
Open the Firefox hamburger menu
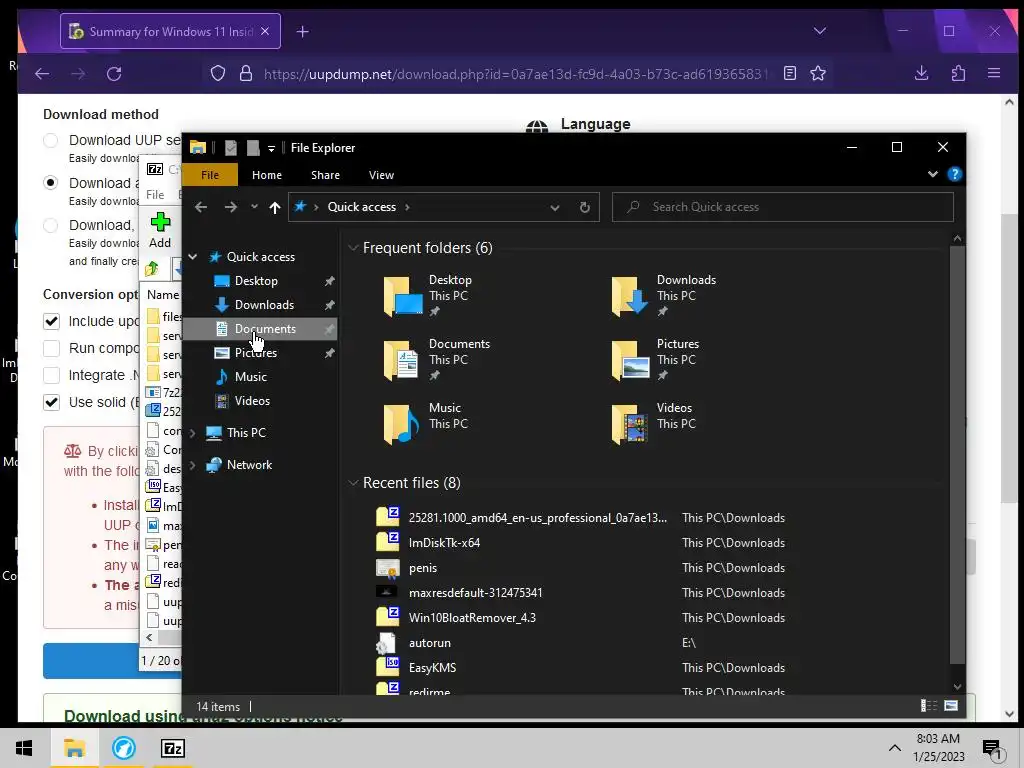(x=994, y=73)
